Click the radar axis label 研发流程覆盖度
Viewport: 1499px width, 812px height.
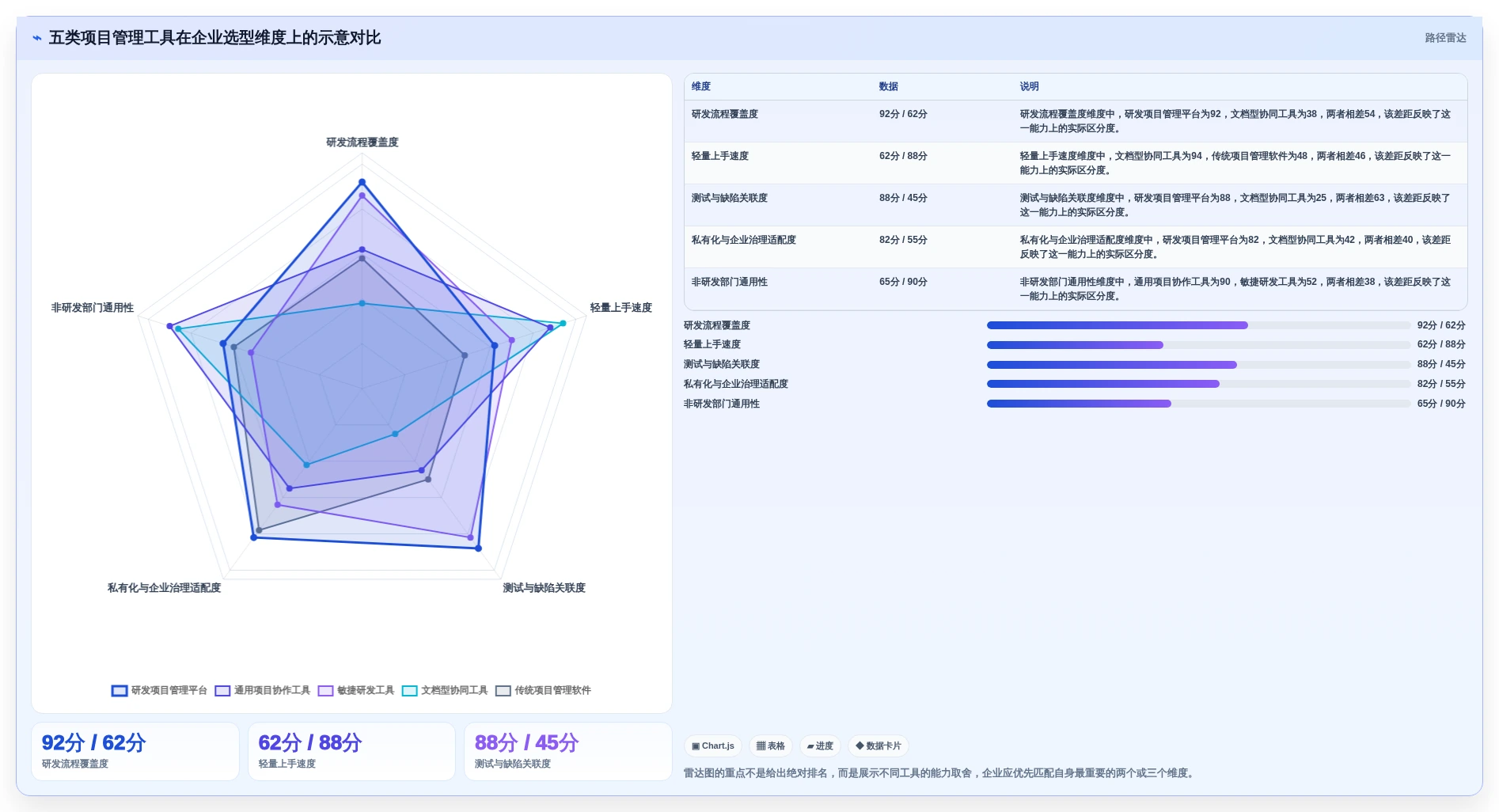point(362,142)
